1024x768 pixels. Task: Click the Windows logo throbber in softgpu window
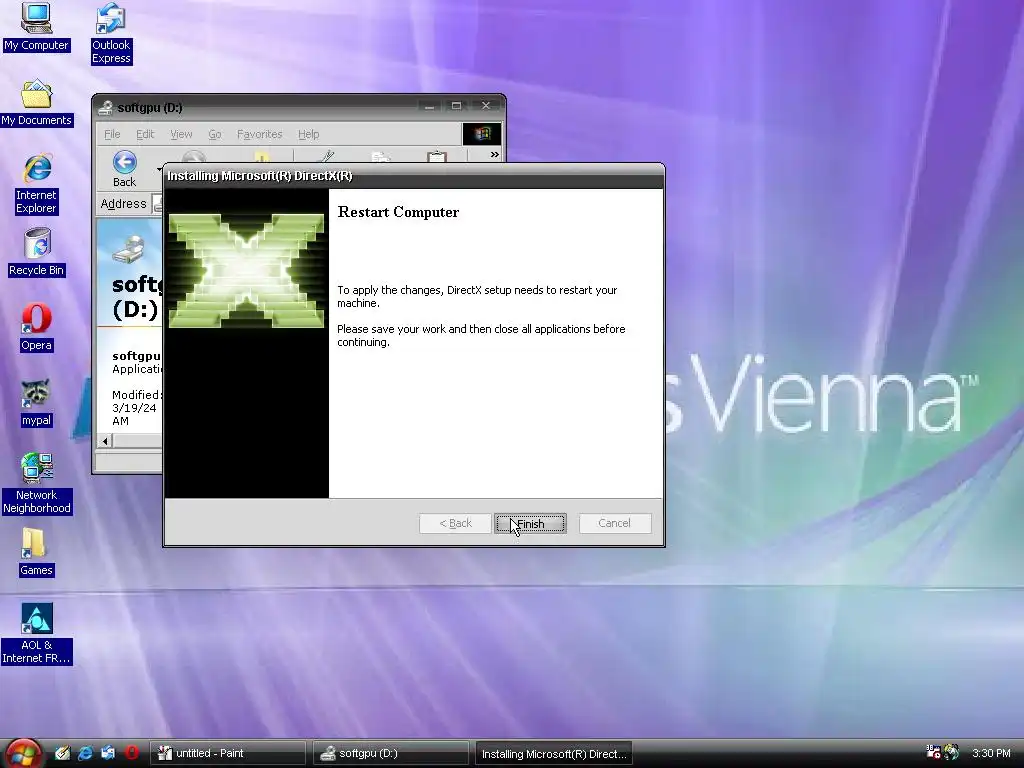point(482,134)
